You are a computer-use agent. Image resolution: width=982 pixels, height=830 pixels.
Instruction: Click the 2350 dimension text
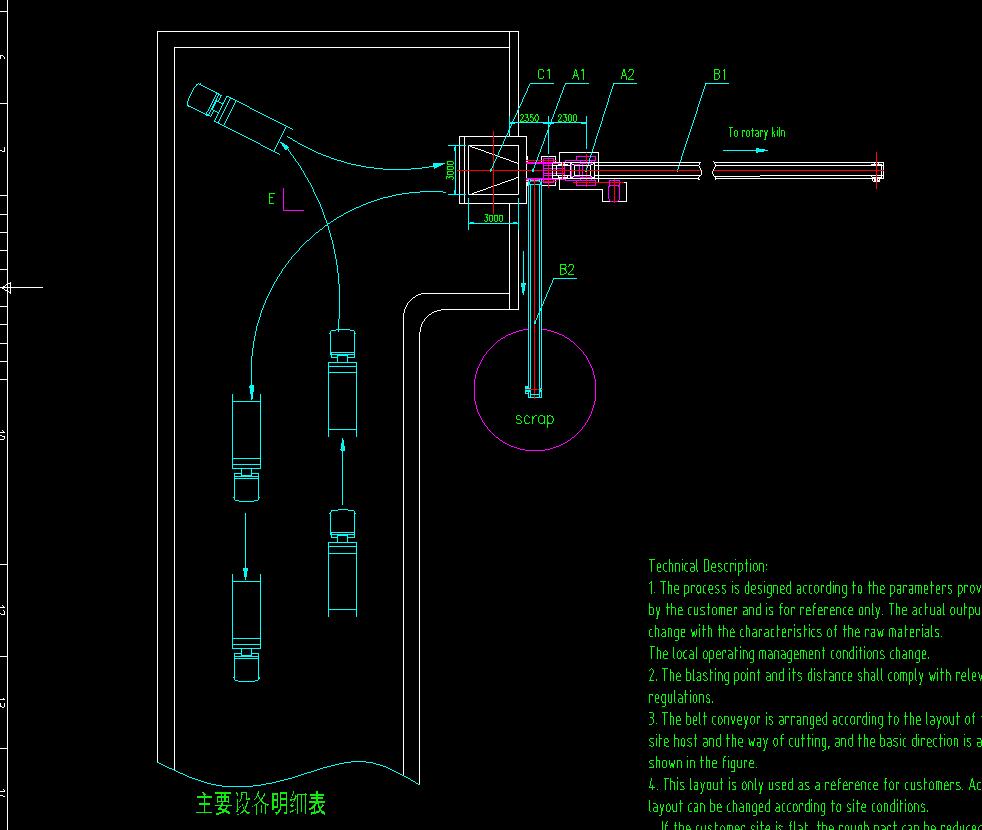529,118
